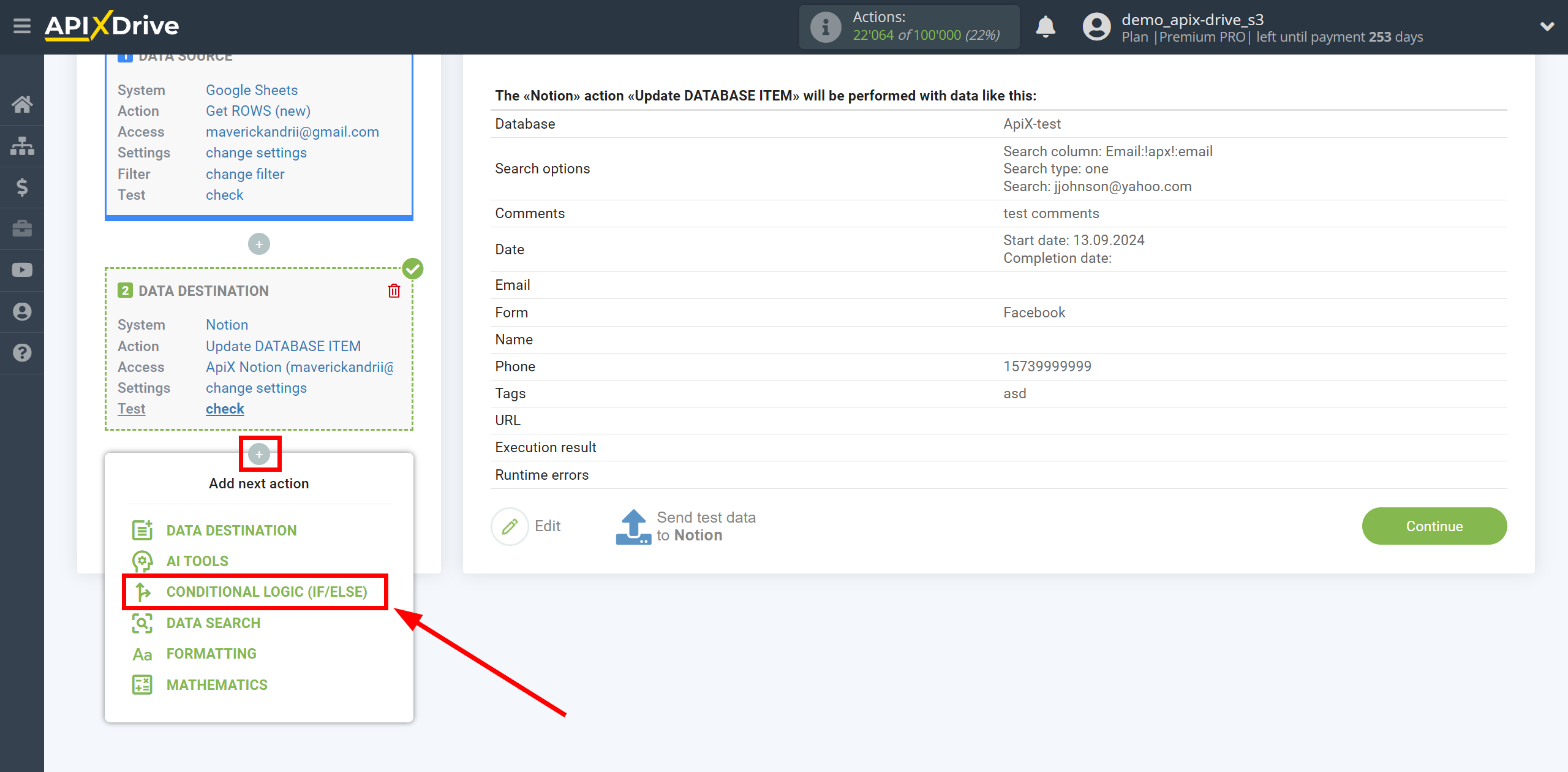Image resolution: width=1568 pixels, height=772 pixels.
Task: Click the Data Destination heading
Action: 203,291
